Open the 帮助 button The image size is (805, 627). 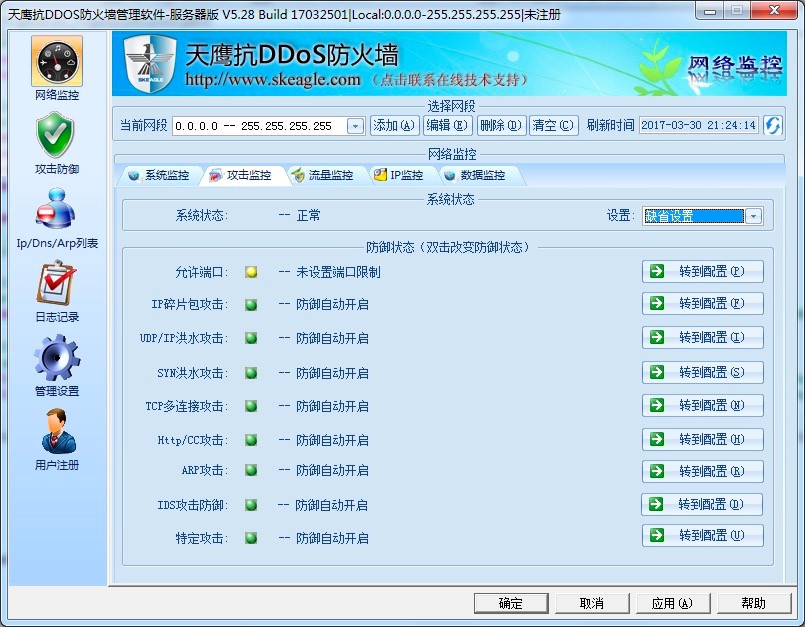coord(754,603)
